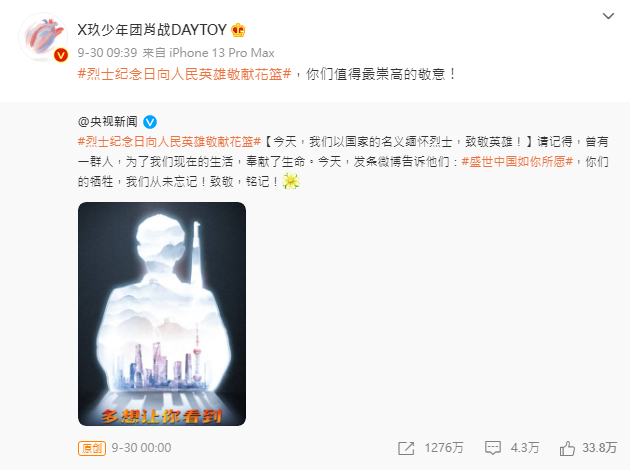Open the poster's profile avatar
The height and width of the screenshot is (471, 630).
(x=43, y=37)
